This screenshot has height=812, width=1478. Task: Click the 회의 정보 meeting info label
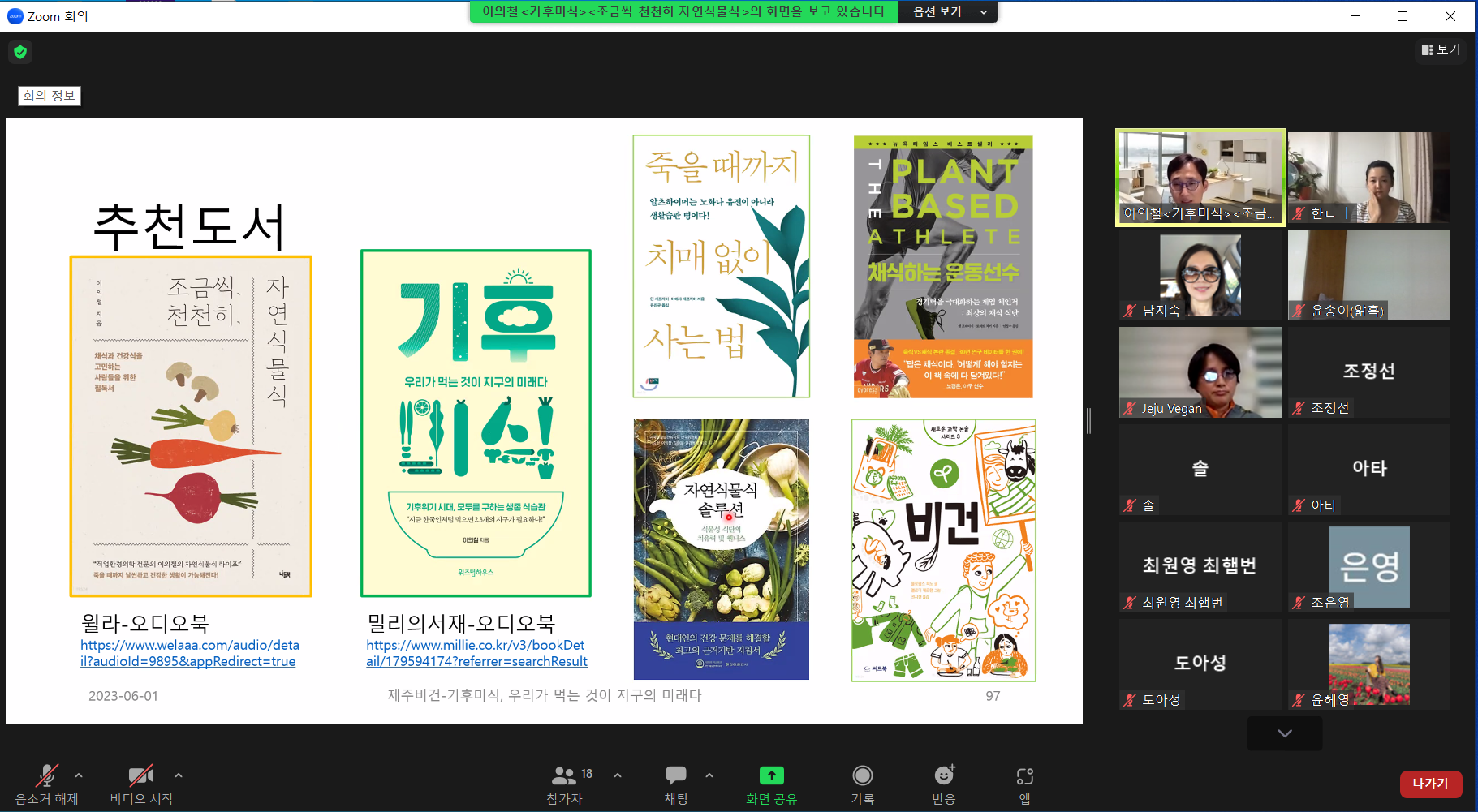pyautogui.click(x=50, y=96)
